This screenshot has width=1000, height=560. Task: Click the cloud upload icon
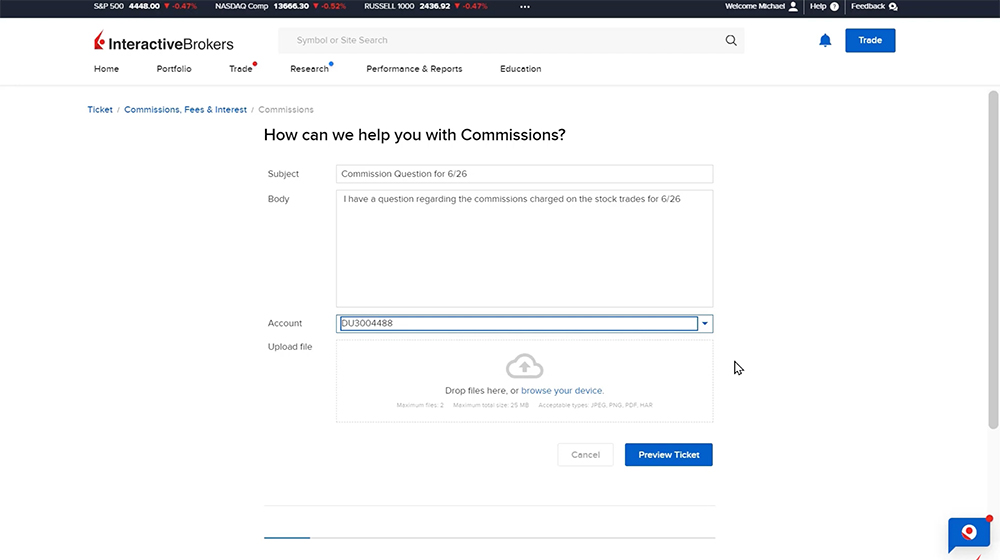[x=524, y=366]
